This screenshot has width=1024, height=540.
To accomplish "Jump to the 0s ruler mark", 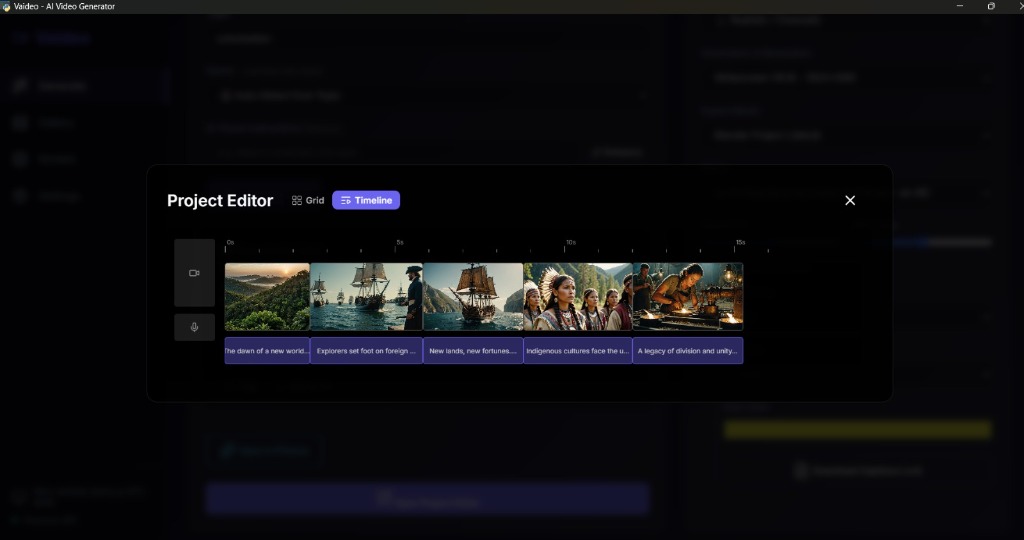I will (230, 242).
